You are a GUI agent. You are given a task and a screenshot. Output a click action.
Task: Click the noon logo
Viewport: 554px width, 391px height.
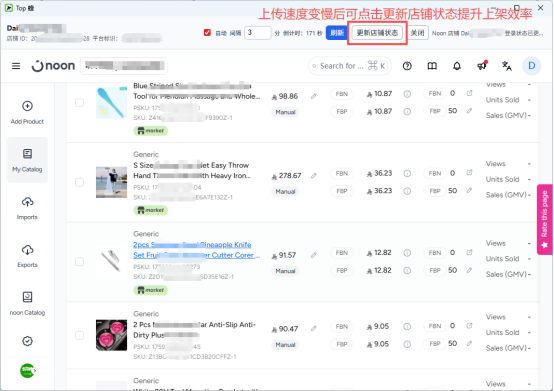53,66
